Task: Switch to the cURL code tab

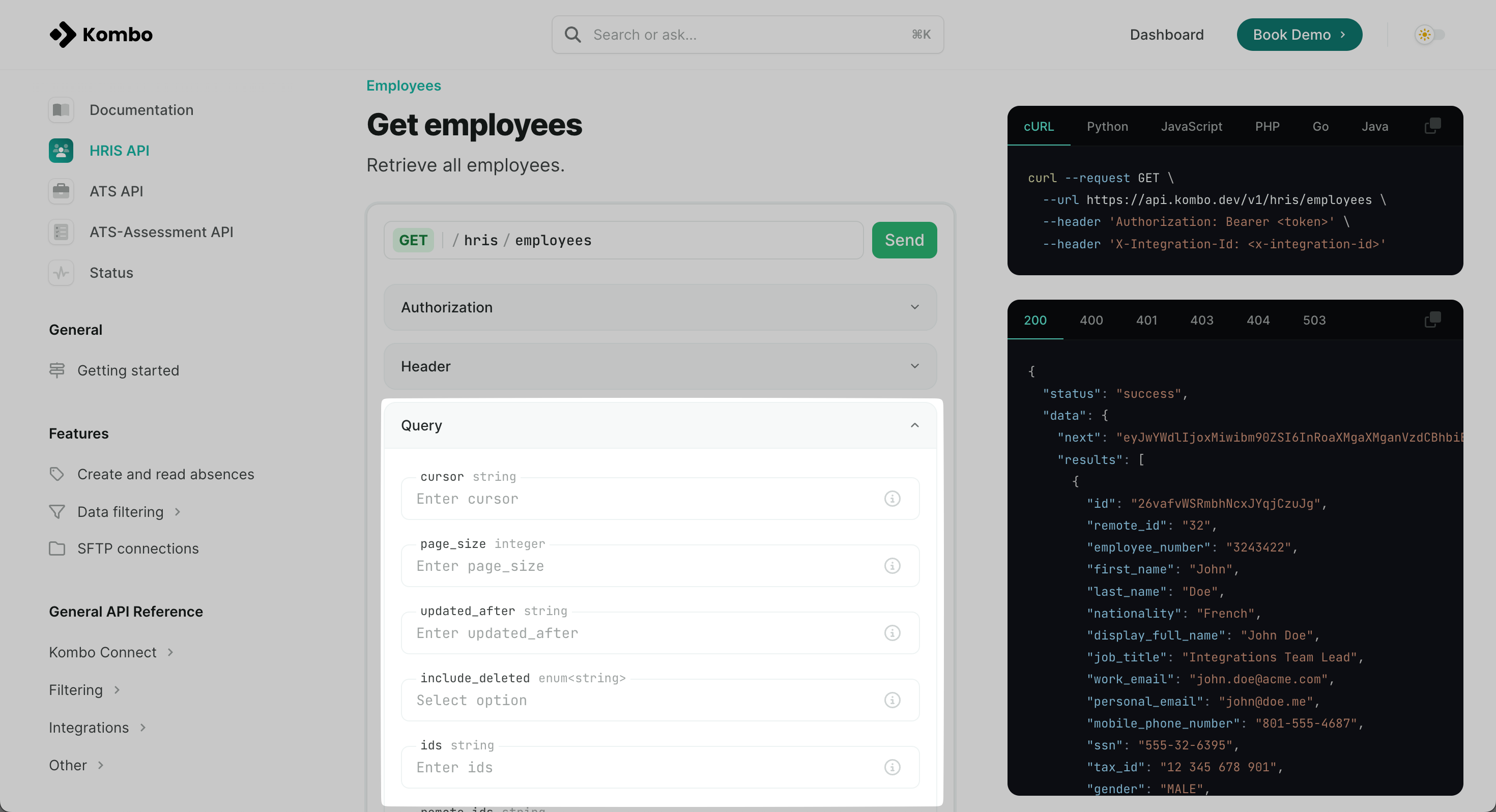Action: 1039,126
